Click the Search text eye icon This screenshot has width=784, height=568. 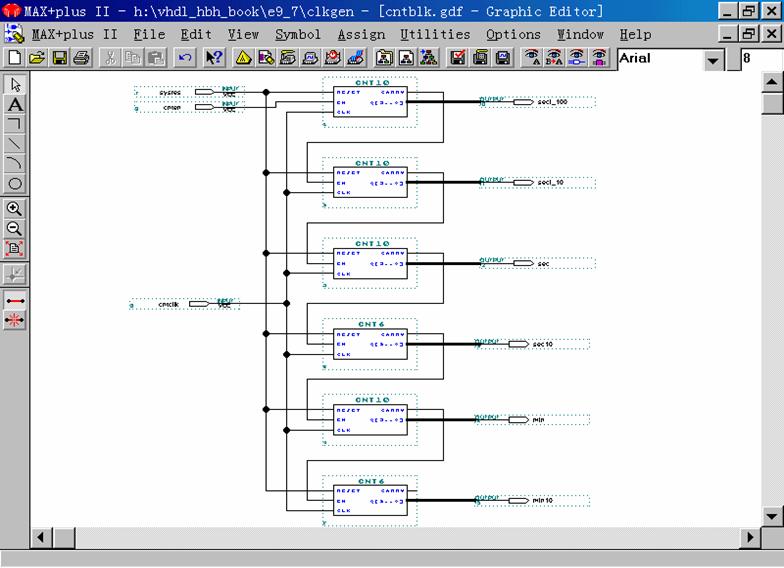(x=532, y=58)
